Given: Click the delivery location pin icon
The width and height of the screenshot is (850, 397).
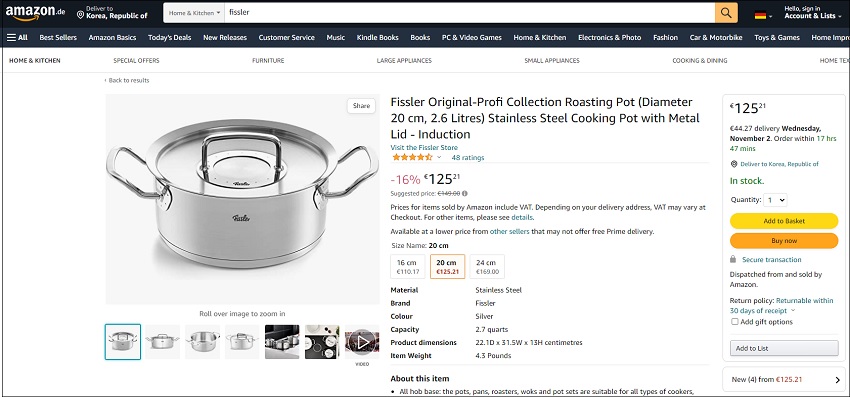Looking at the screenshot, I should tap(80, 15).
